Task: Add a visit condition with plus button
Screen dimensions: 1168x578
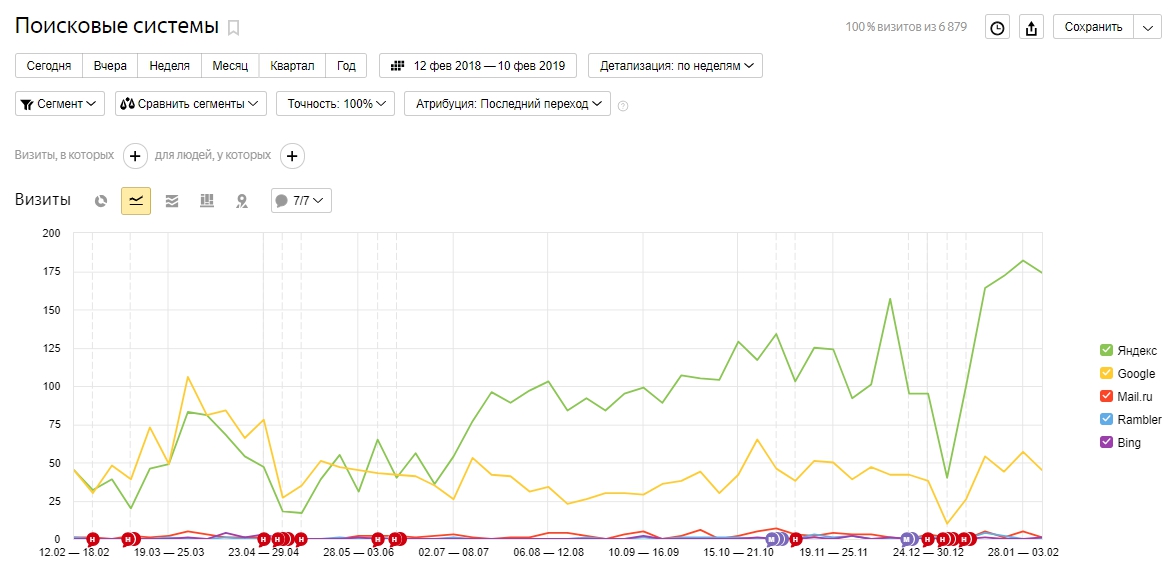Action: [x=135, y=156]
